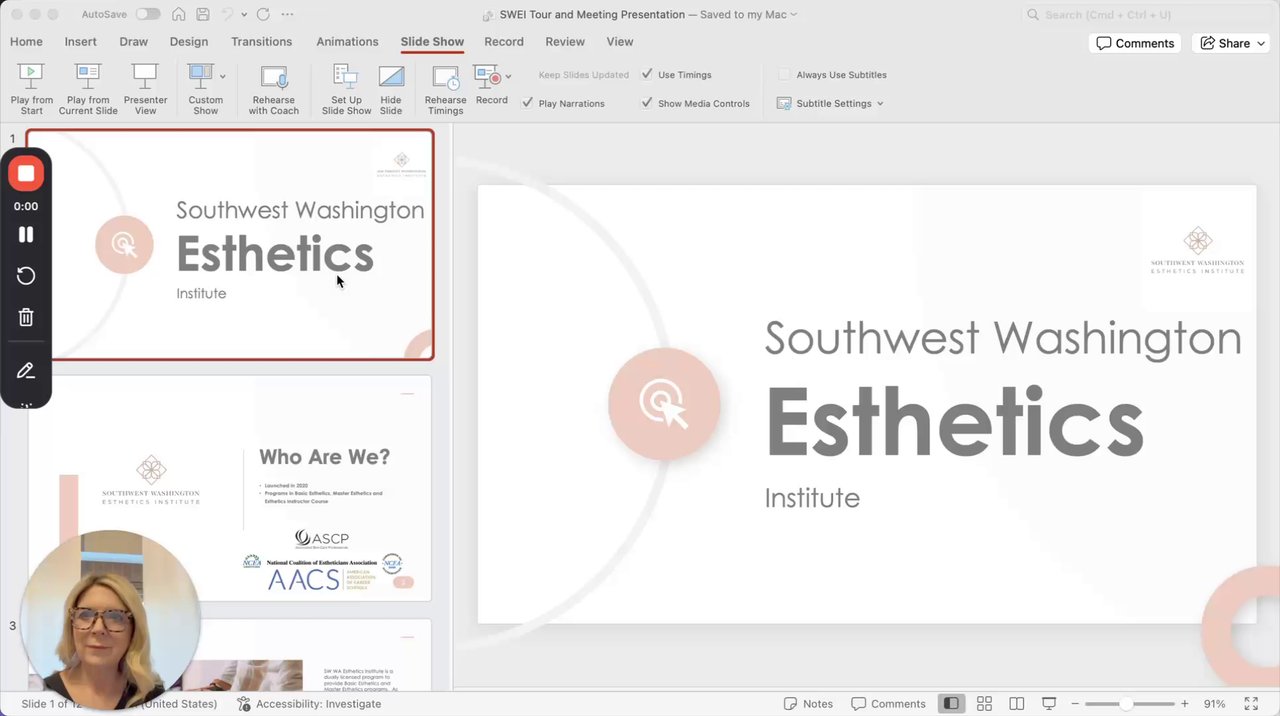Pause the screen recording
The width and height of the screenshot is (1280, 716).
[x=26, y=234]
